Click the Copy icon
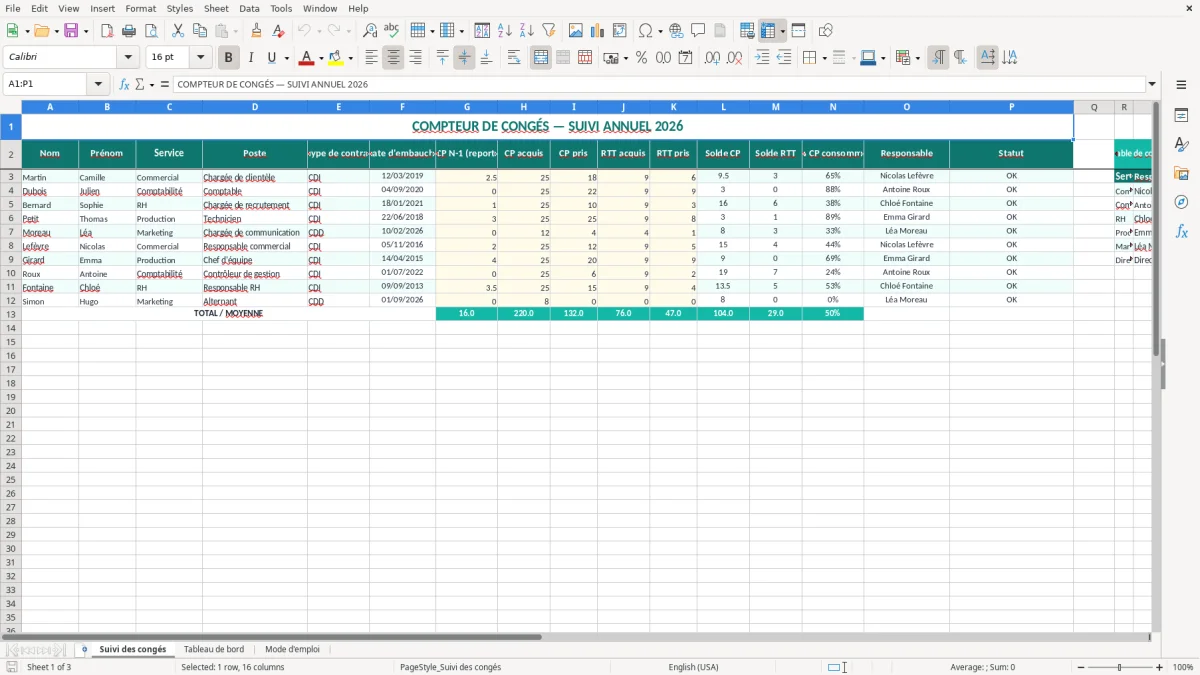 [x=199, y=31]
